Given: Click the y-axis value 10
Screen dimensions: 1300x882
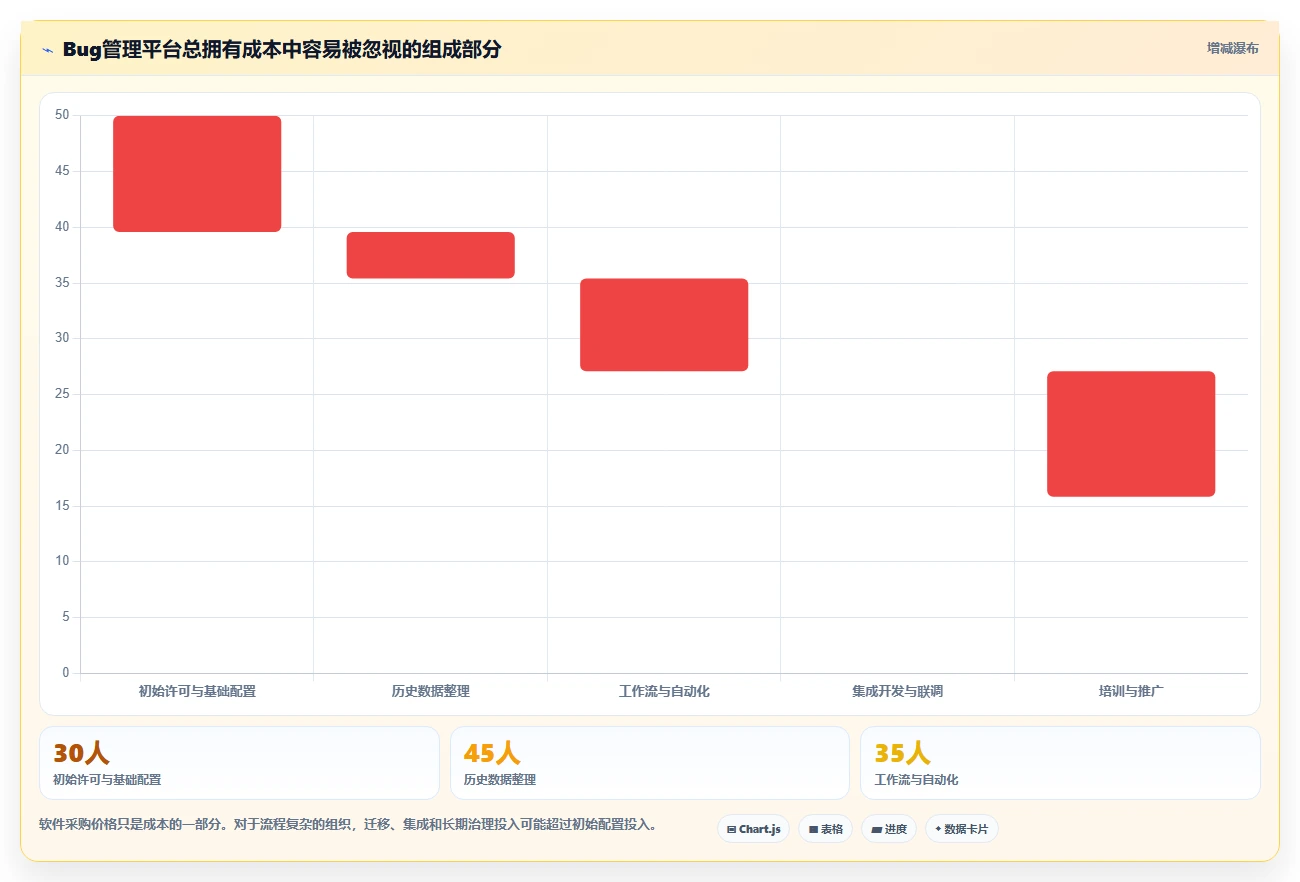Looking at the screenshot, I should [62, 561].
